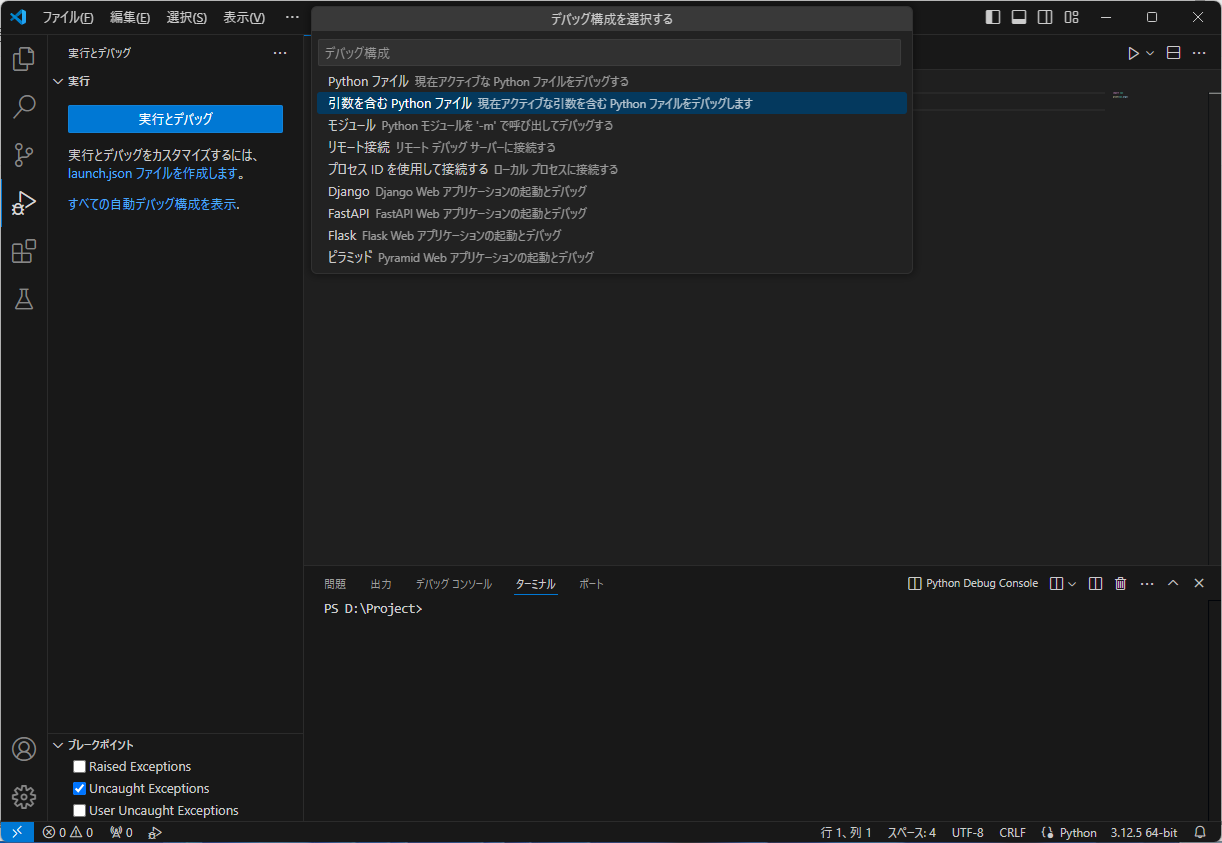
Task: Click the remote window icon bottom-left
Action: tap(16, 831)
